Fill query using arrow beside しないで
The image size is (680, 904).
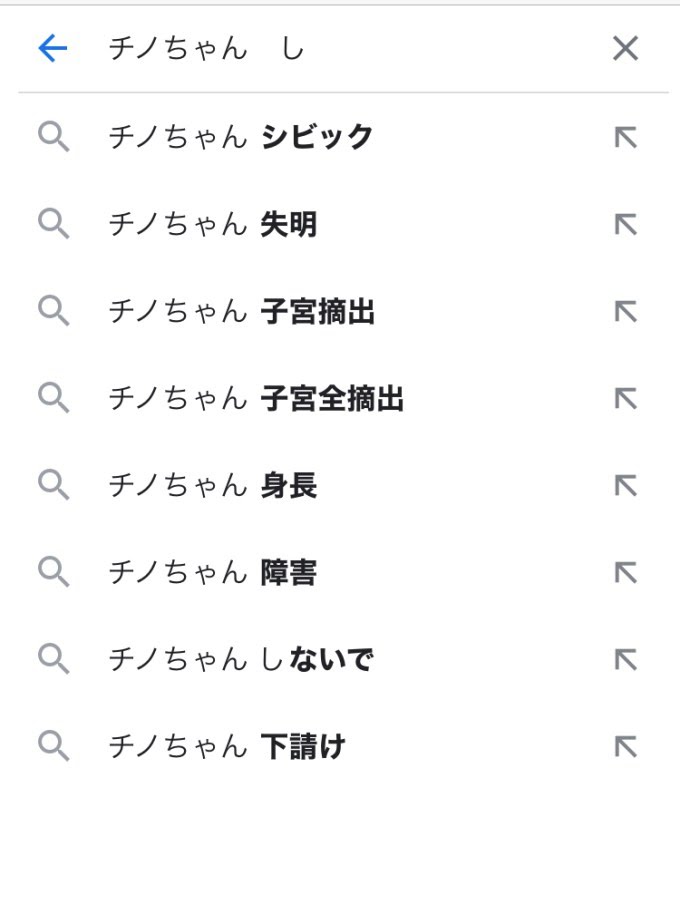click(626, 660)
